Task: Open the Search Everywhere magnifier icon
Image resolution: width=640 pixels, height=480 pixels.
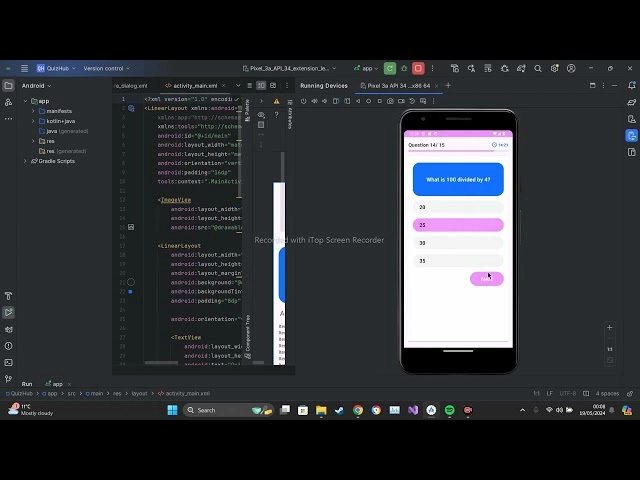Action: click(538, 68)
